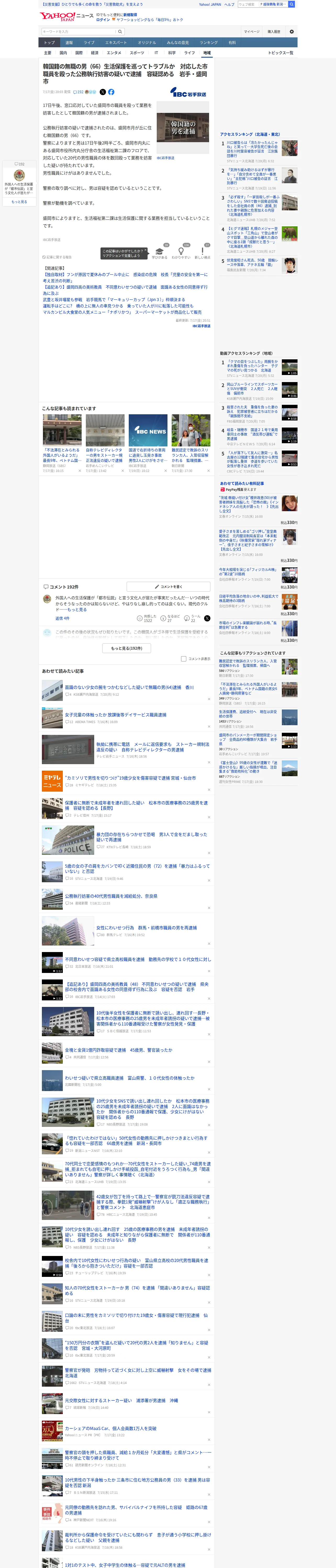Click 記事に関する報告 report link
The width and height of the screenshot is (336, 1568).
[57, 257]
